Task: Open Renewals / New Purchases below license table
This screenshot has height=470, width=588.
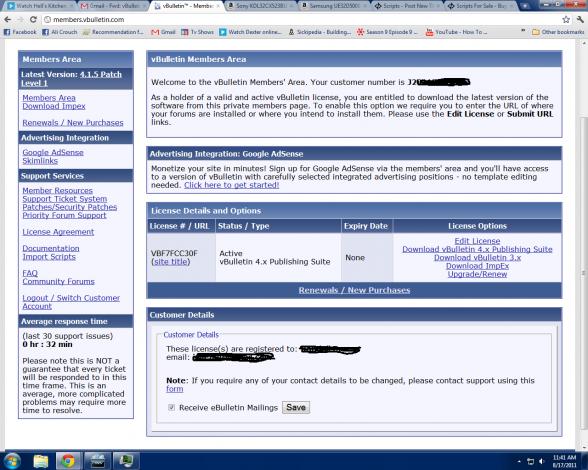Action: click(354, 290)
